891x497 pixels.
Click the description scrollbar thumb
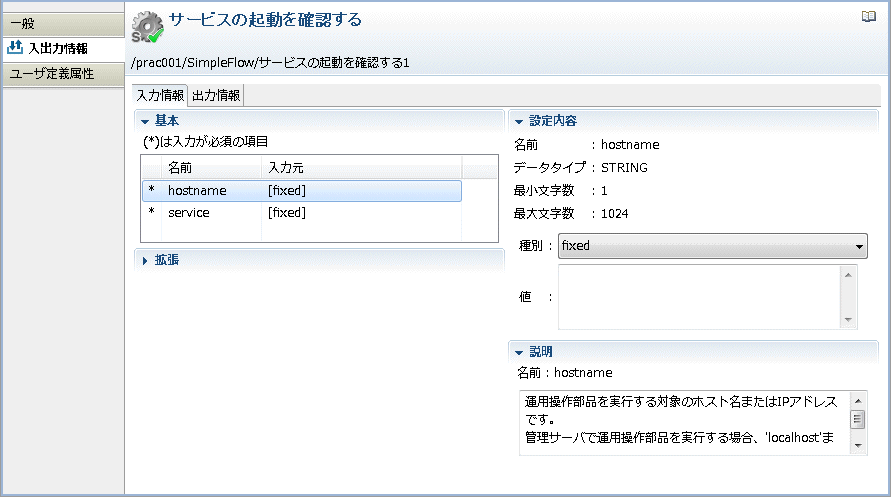(x=858, y=420)
